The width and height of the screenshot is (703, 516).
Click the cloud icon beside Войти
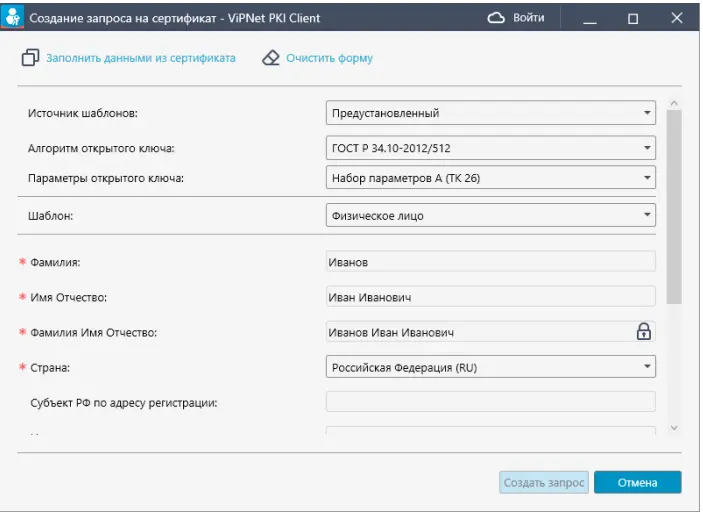pyautogui.click(x=496, y=18)
